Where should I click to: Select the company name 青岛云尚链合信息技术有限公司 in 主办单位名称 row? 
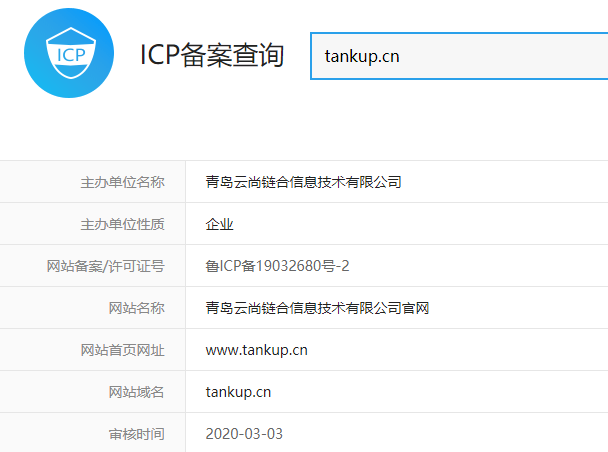coord(303,182)
